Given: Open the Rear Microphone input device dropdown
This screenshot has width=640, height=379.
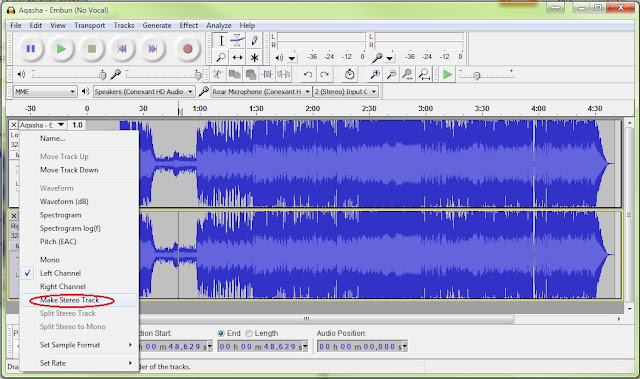Looking at the screenshot, I should pos(261,92).
